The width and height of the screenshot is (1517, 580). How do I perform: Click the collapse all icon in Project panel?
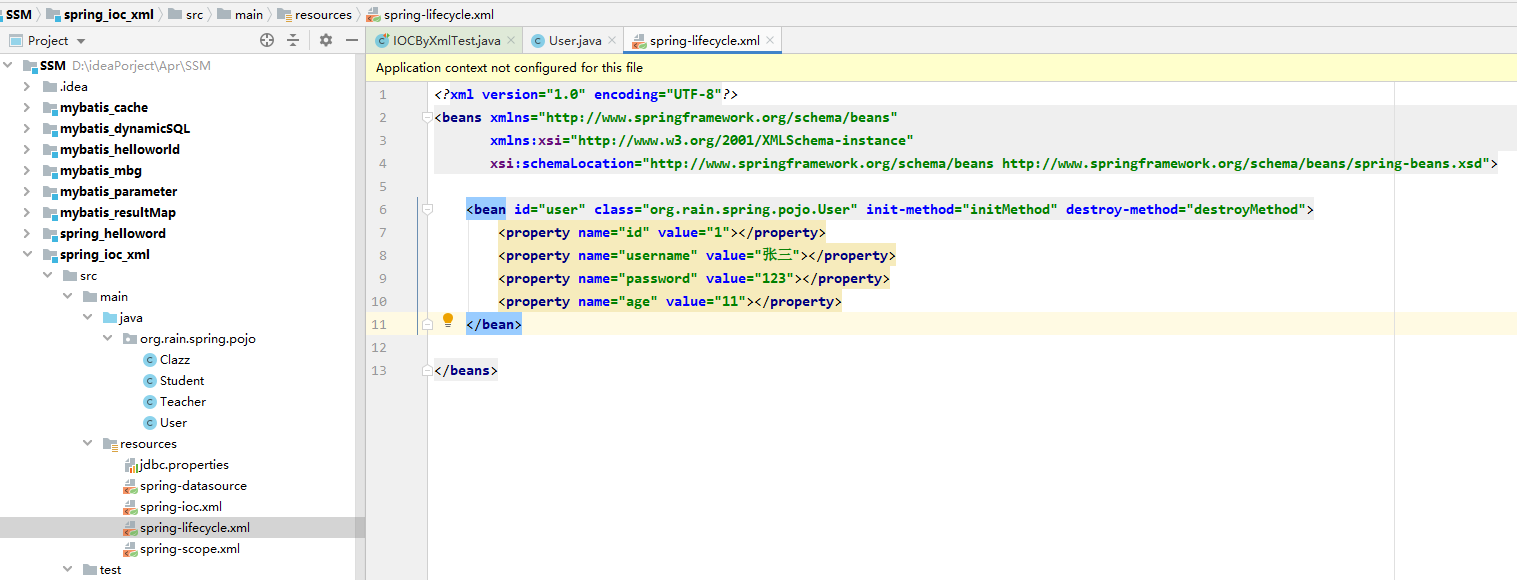pyautogui.click(x=293, y=41)
